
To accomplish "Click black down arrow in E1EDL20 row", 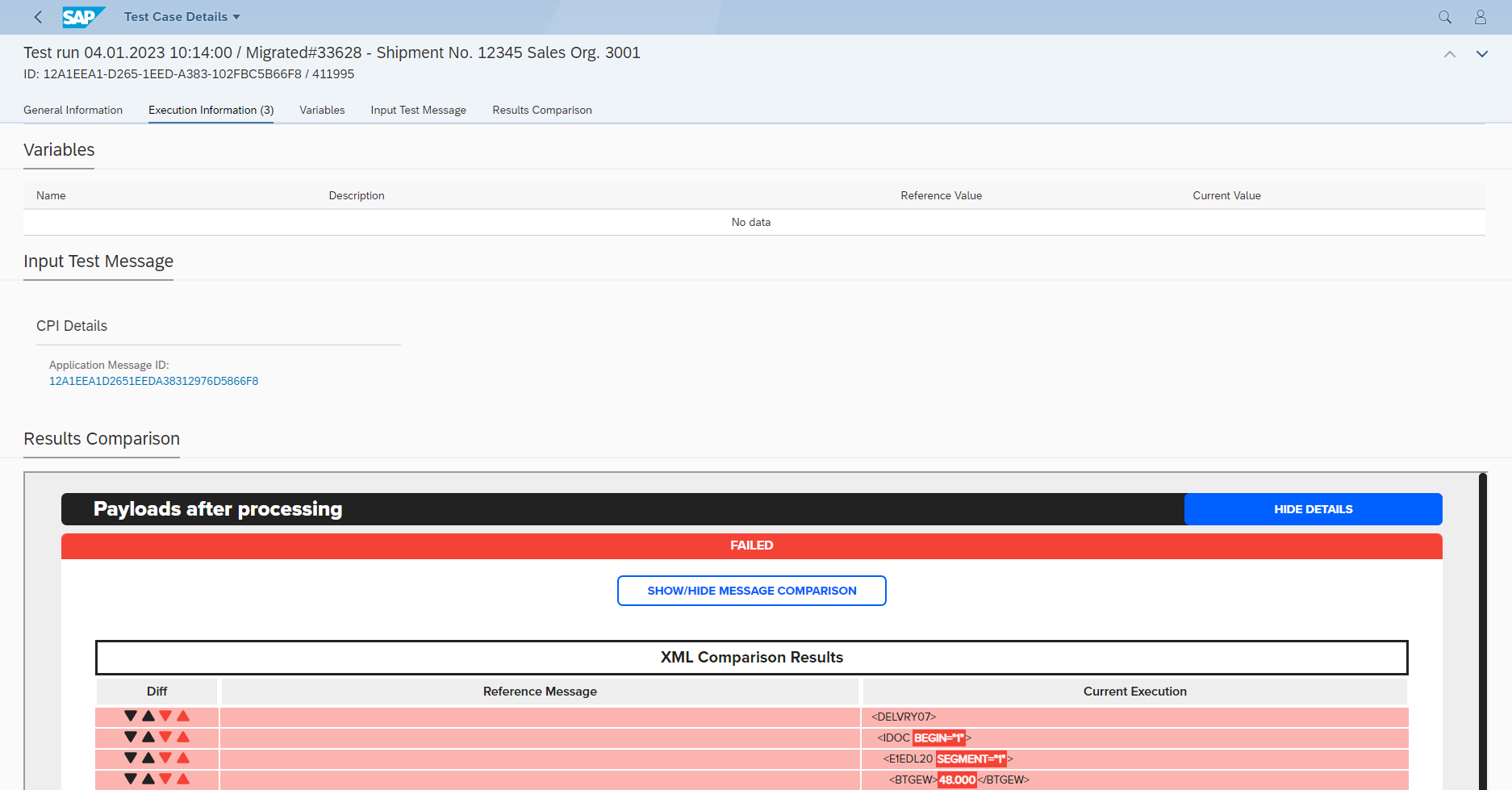I will (x=131, y=758).
